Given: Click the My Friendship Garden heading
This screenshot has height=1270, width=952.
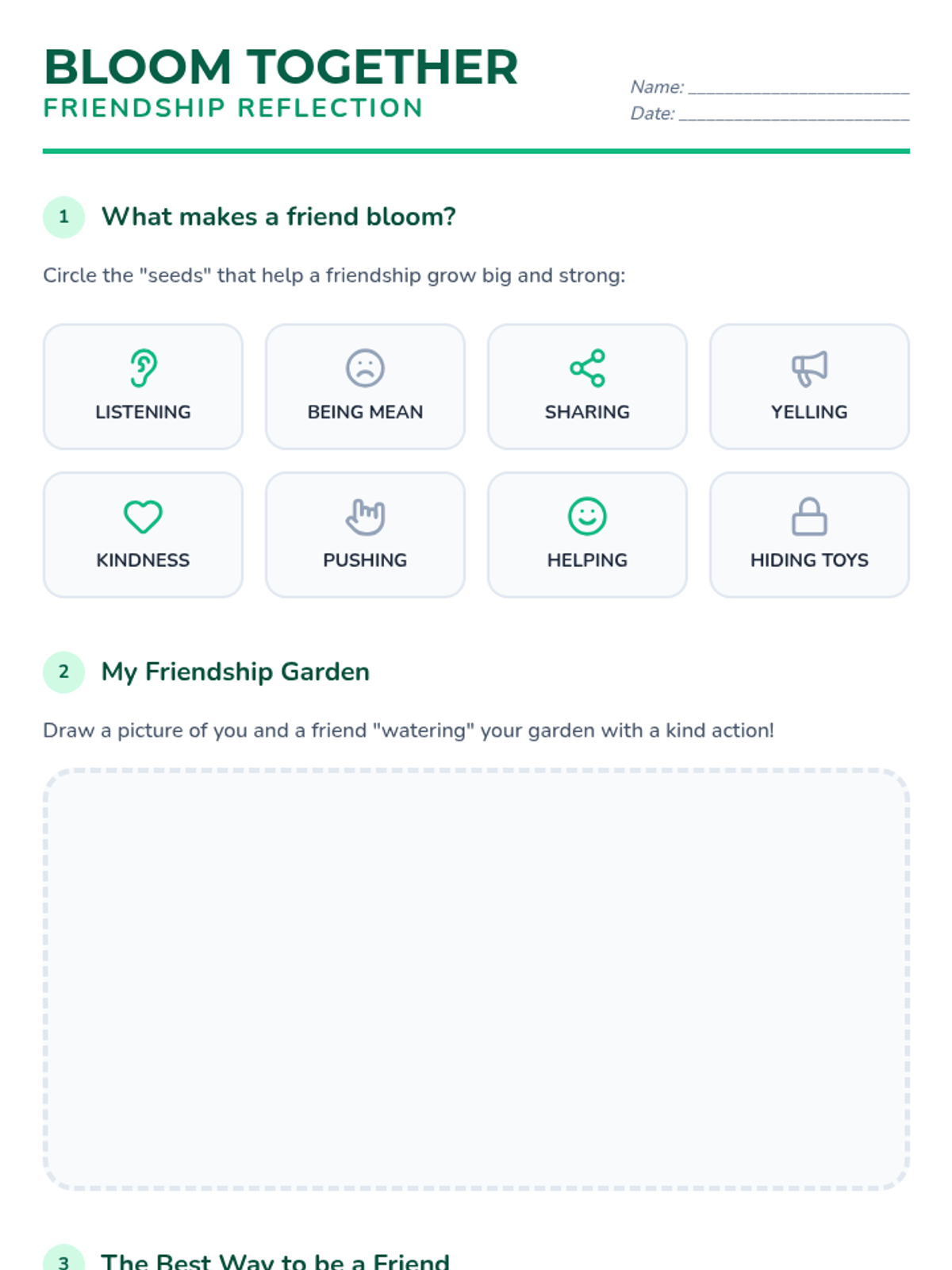Looking at the screenshot, I should point(235,672).
